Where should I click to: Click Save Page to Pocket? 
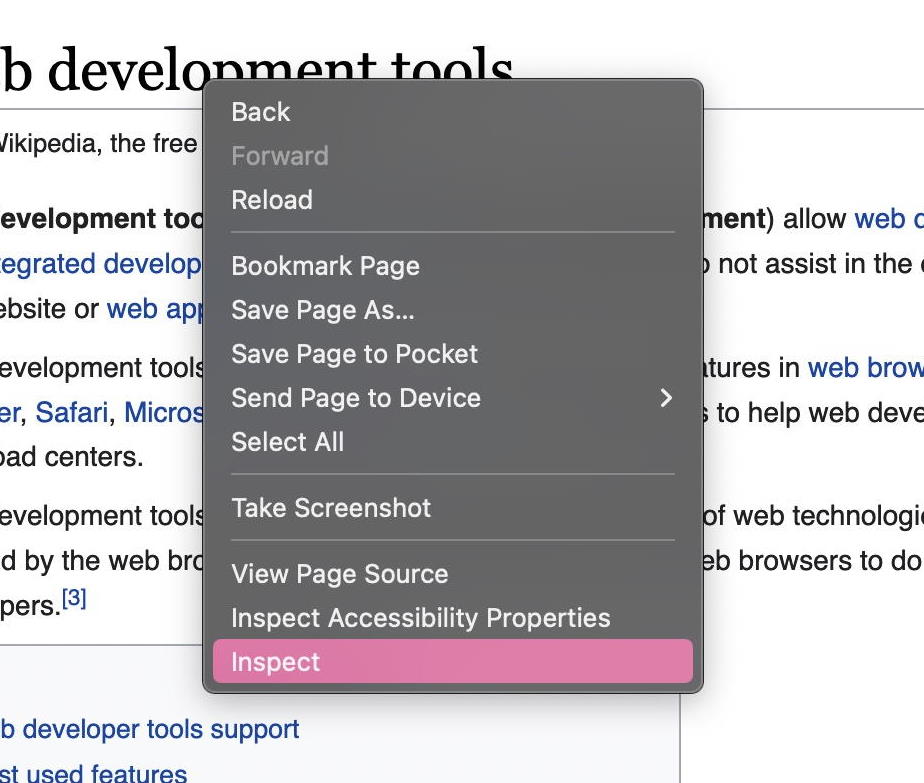[x=453, y=353]
